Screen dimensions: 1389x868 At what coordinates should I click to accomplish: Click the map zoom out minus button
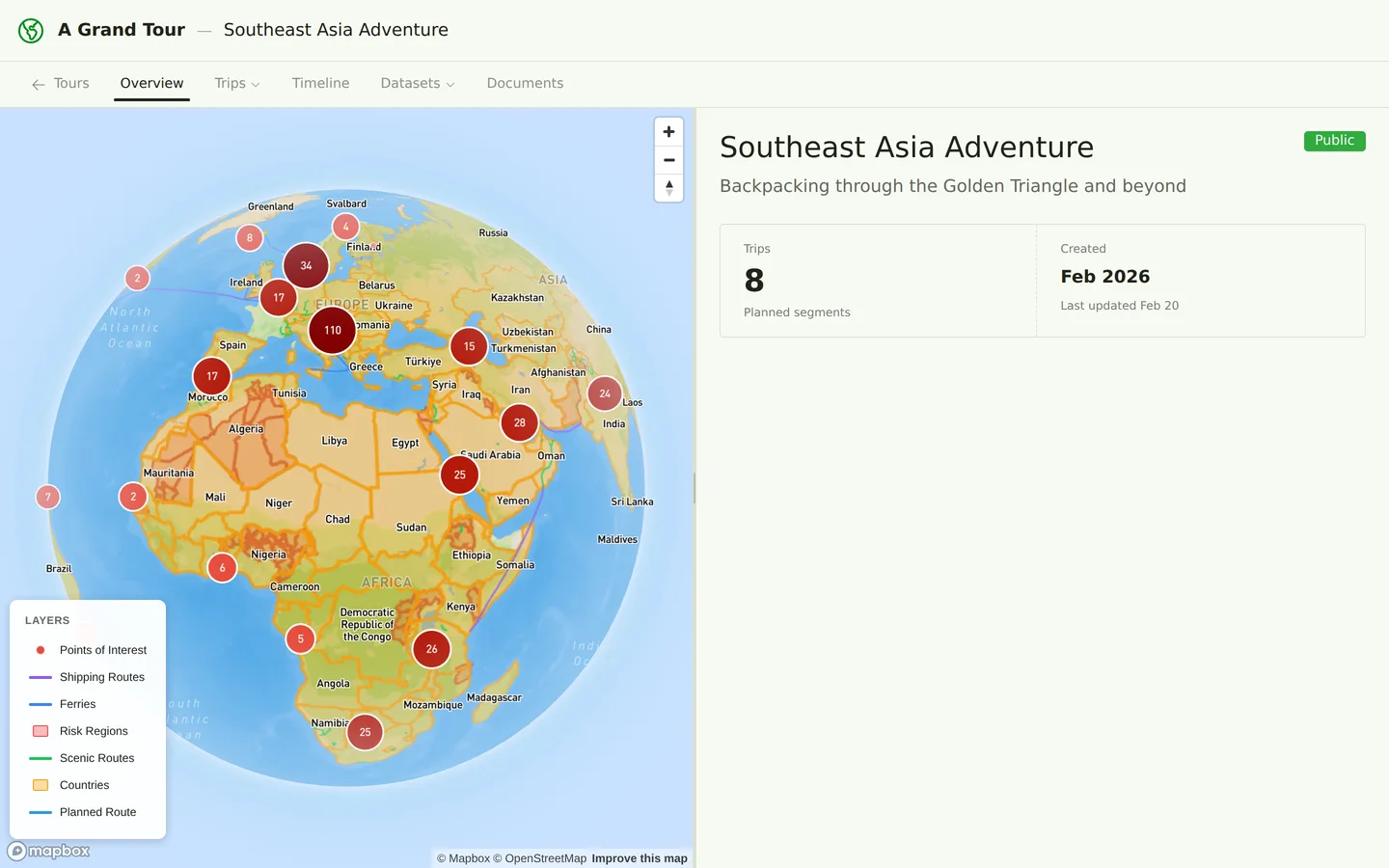pyautogui.click(x=668, y=160)
